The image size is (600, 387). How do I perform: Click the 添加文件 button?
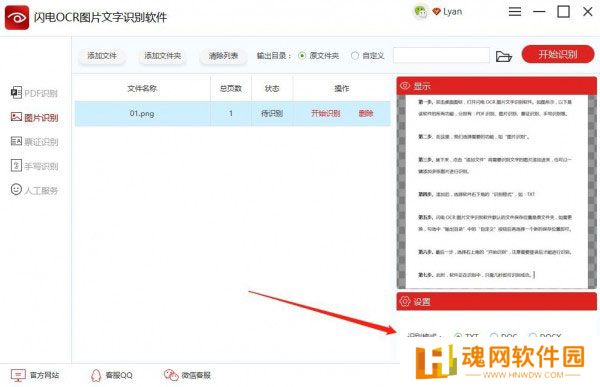(102, 56)
